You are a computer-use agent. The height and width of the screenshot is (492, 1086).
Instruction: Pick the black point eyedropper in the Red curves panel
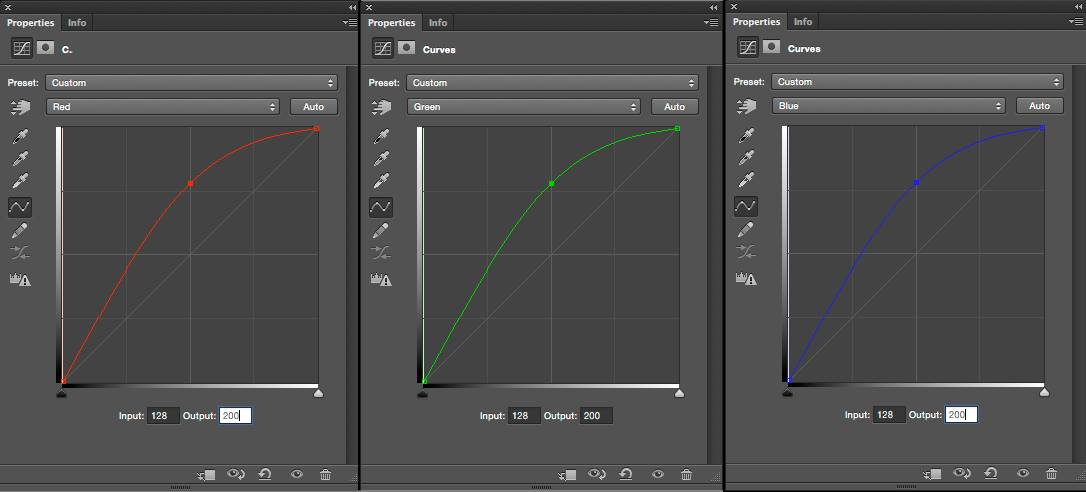click(20, 137)
